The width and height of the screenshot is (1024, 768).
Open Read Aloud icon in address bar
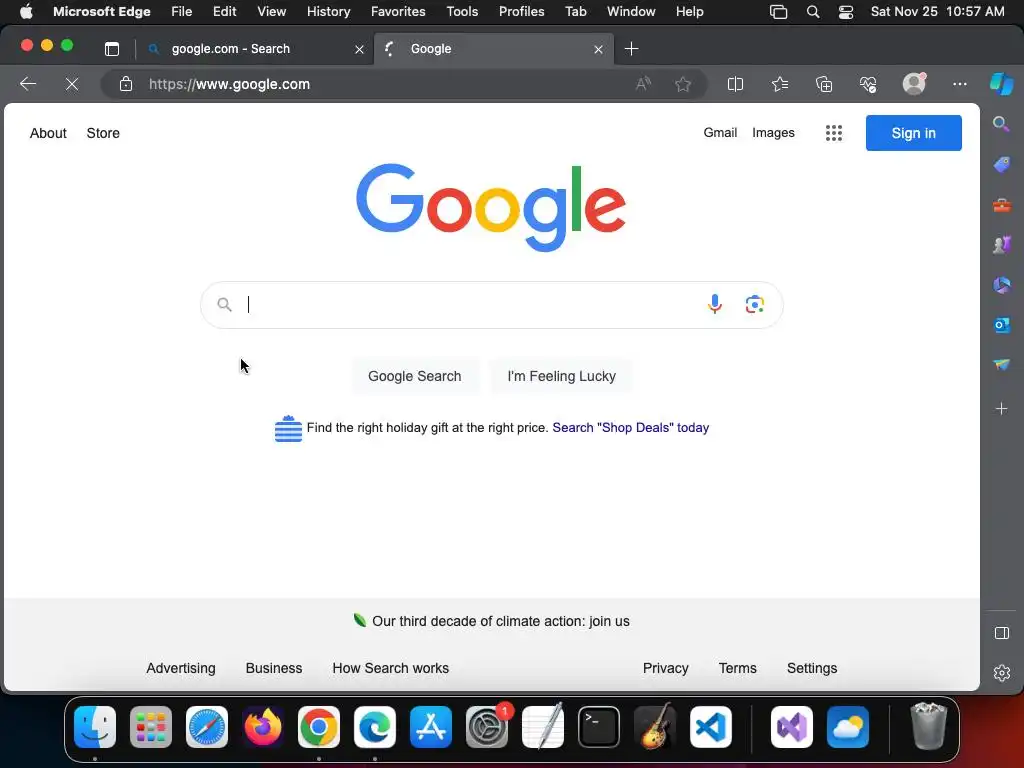point(643,84)
